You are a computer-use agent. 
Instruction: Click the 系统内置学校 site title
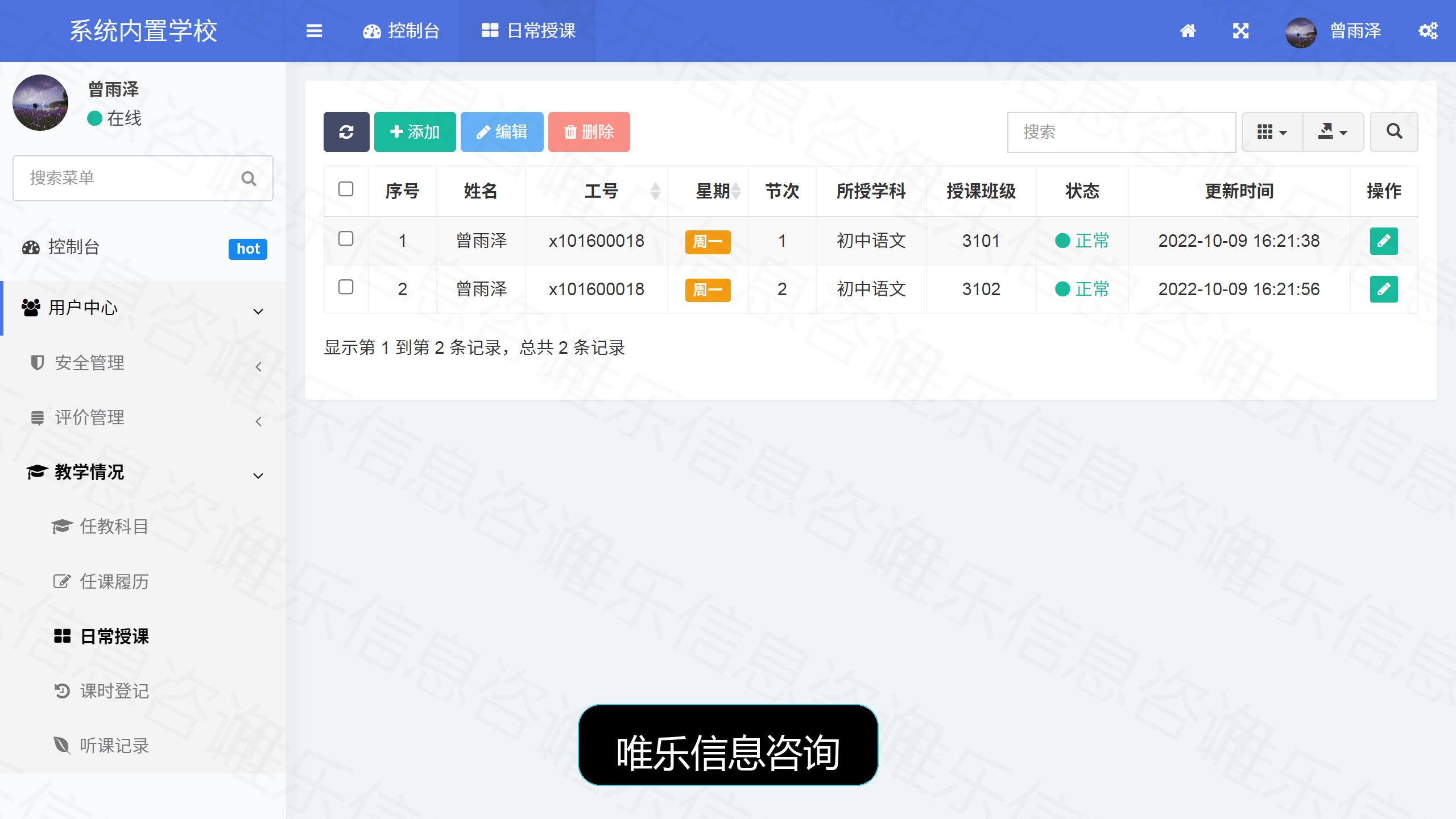[143, 31]
